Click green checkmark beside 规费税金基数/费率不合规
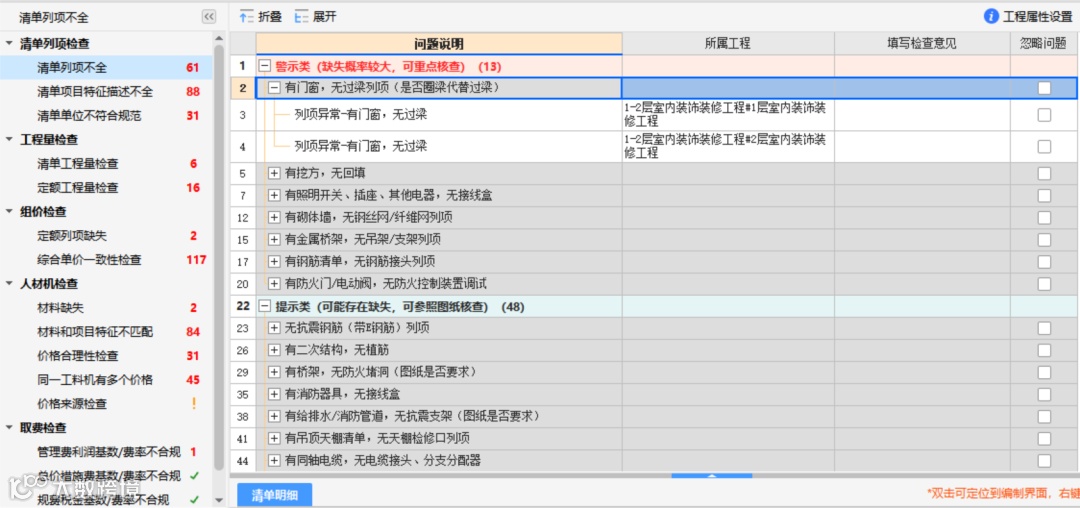This screenshot has width=1080, height=508. click(194, 500)
